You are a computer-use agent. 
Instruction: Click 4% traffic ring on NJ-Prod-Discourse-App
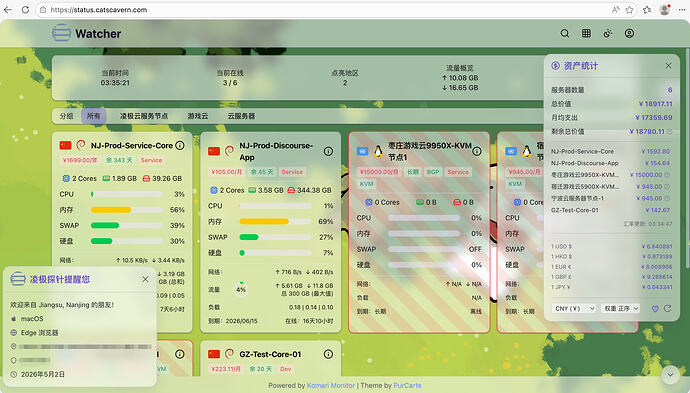coord(241,290)
